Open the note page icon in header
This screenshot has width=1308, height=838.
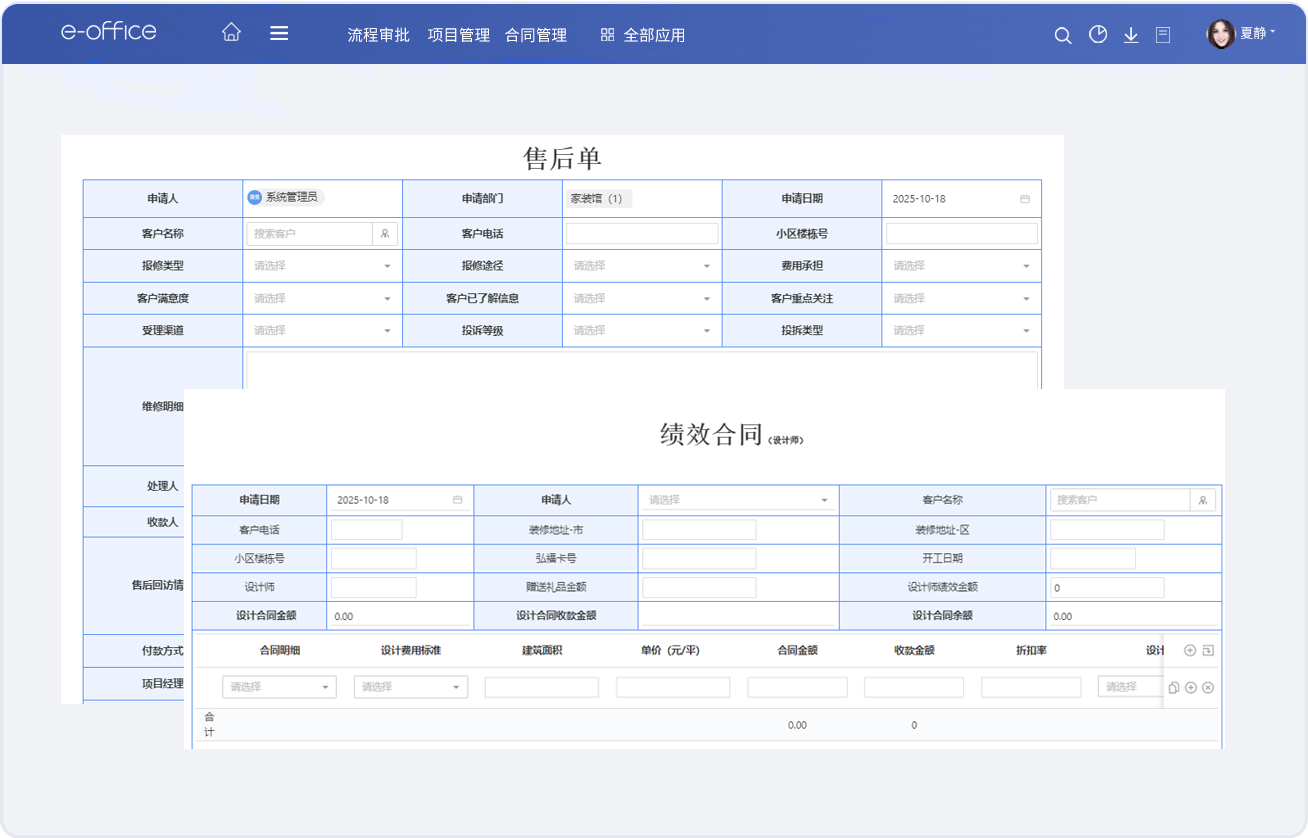1163,35
